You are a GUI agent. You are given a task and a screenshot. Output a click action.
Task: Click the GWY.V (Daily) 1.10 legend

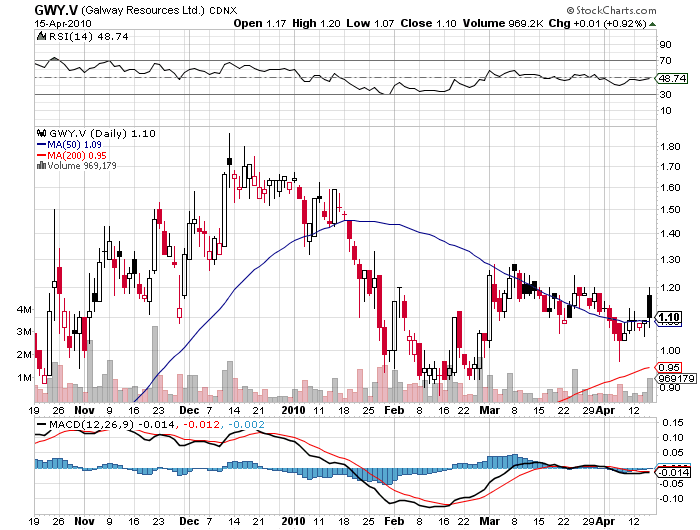(102, 134)
